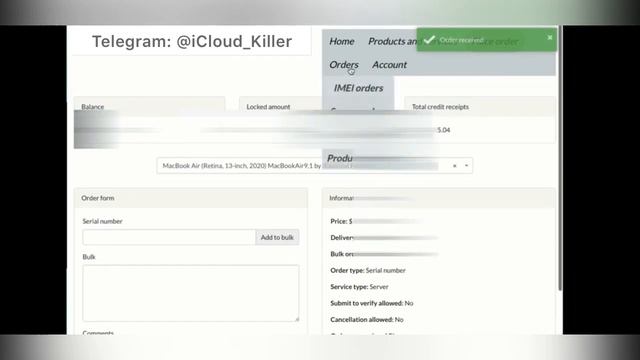The width and height of the screenshot is (640, 360).
Task: Select IMEI orders from the dropdown
Action: (x=358, y=88)
